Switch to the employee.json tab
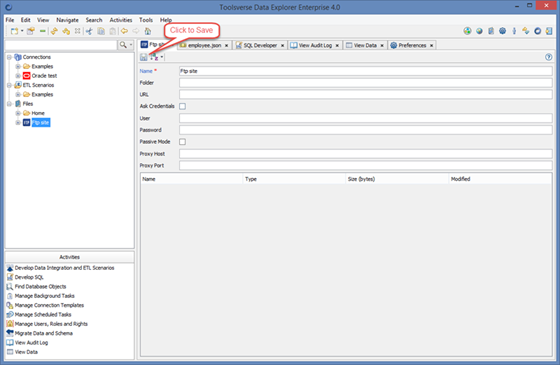The image size is (560, 365). pos(204,45)
